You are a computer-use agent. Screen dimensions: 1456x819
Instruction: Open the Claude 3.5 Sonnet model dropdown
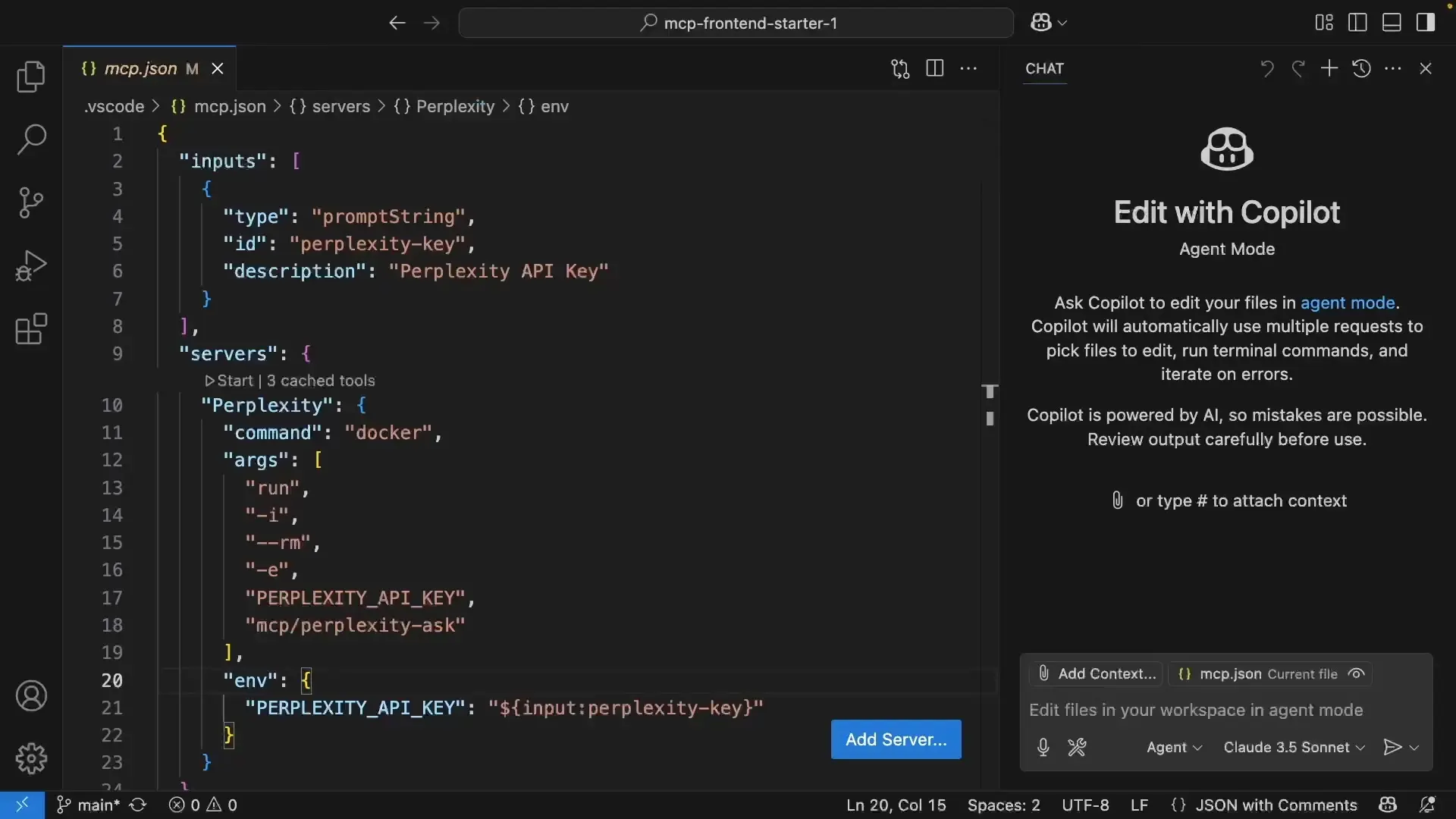point(1294,748)
